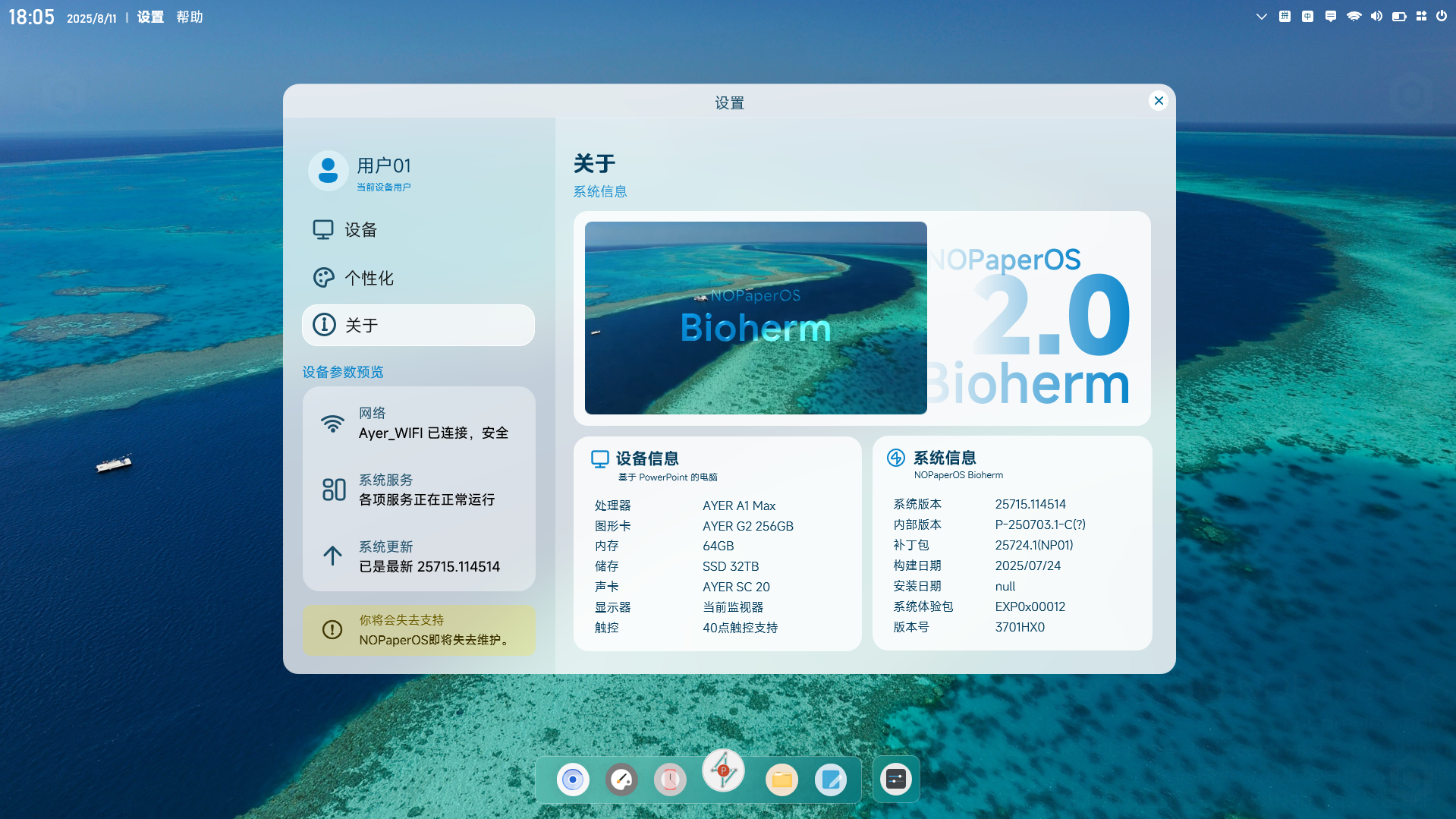Launch the notes editor app in dock

(x=831, y=780)
